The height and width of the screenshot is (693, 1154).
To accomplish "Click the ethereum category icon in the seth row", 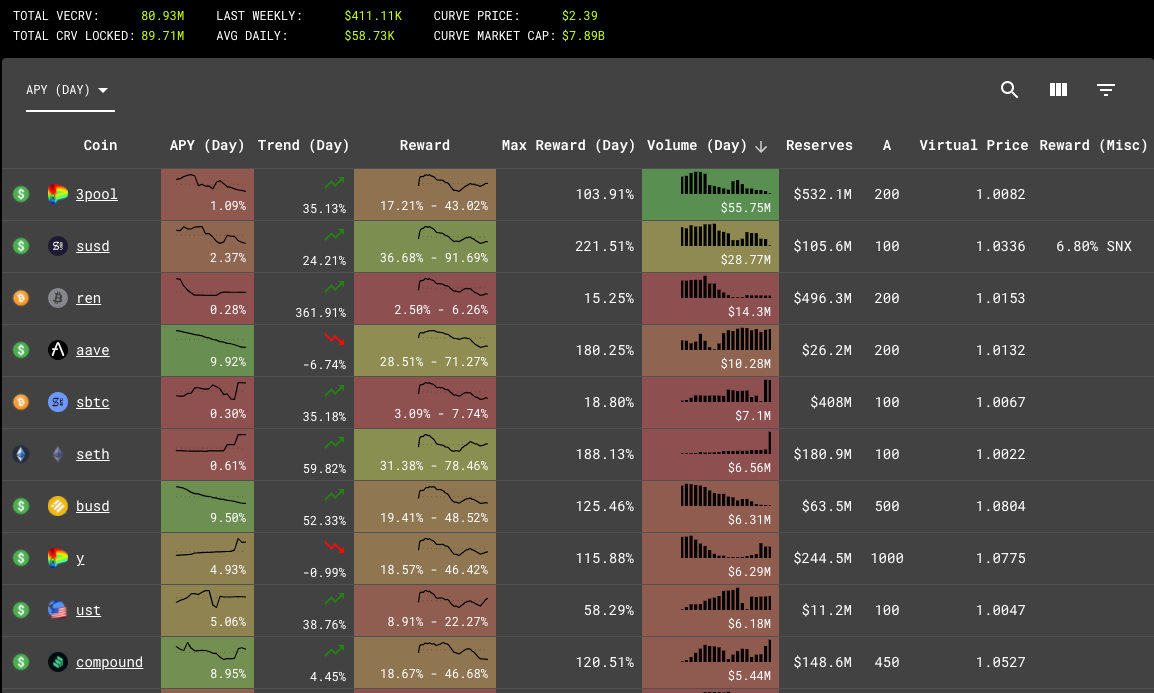I will point(21,455).
